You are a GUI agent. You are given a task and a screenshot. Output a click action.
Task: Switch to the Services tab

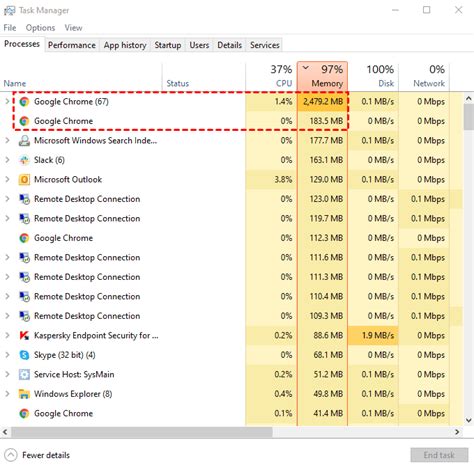click(x=265, y=45)
